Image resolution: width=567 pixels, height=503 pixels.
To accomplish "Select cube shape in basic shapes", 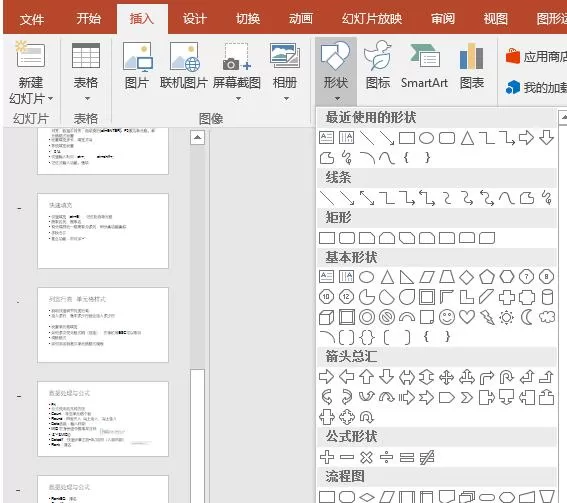I will coord(327,317).
